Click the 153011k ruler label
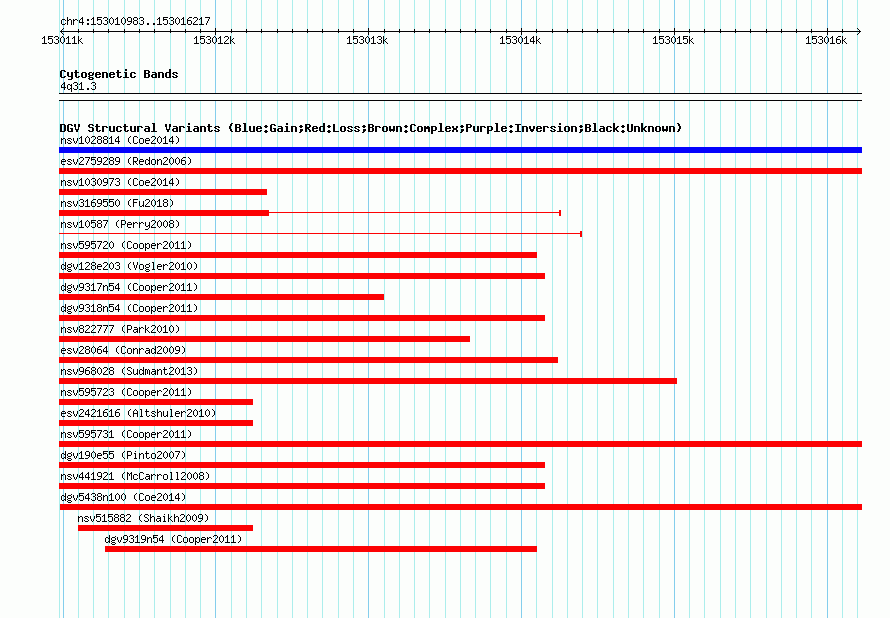The image size is (890, 618). pos(62,40)
